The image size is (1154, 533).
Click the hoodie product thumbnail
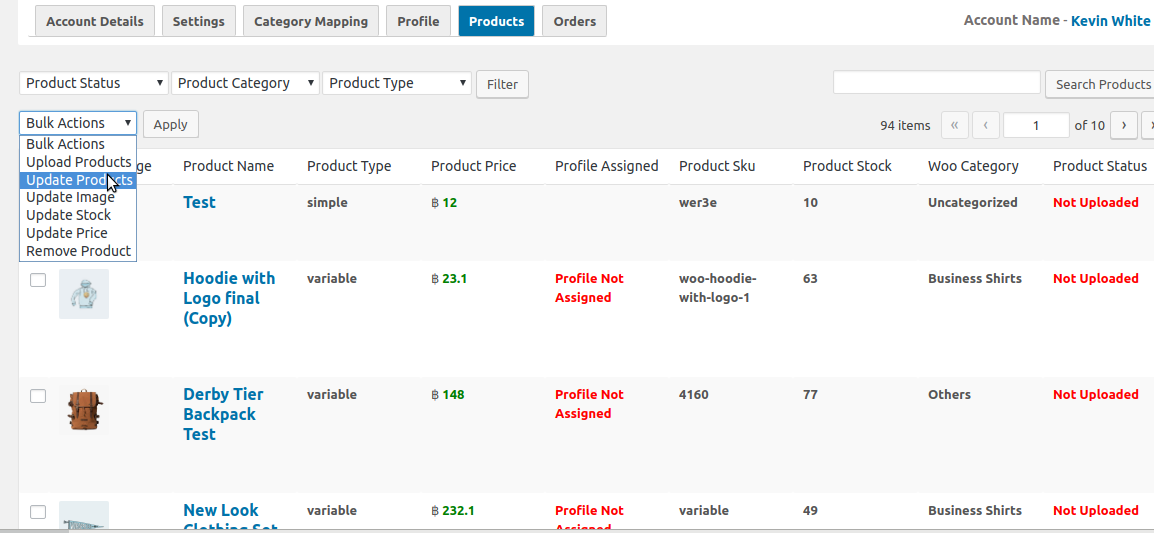(84, 294)
